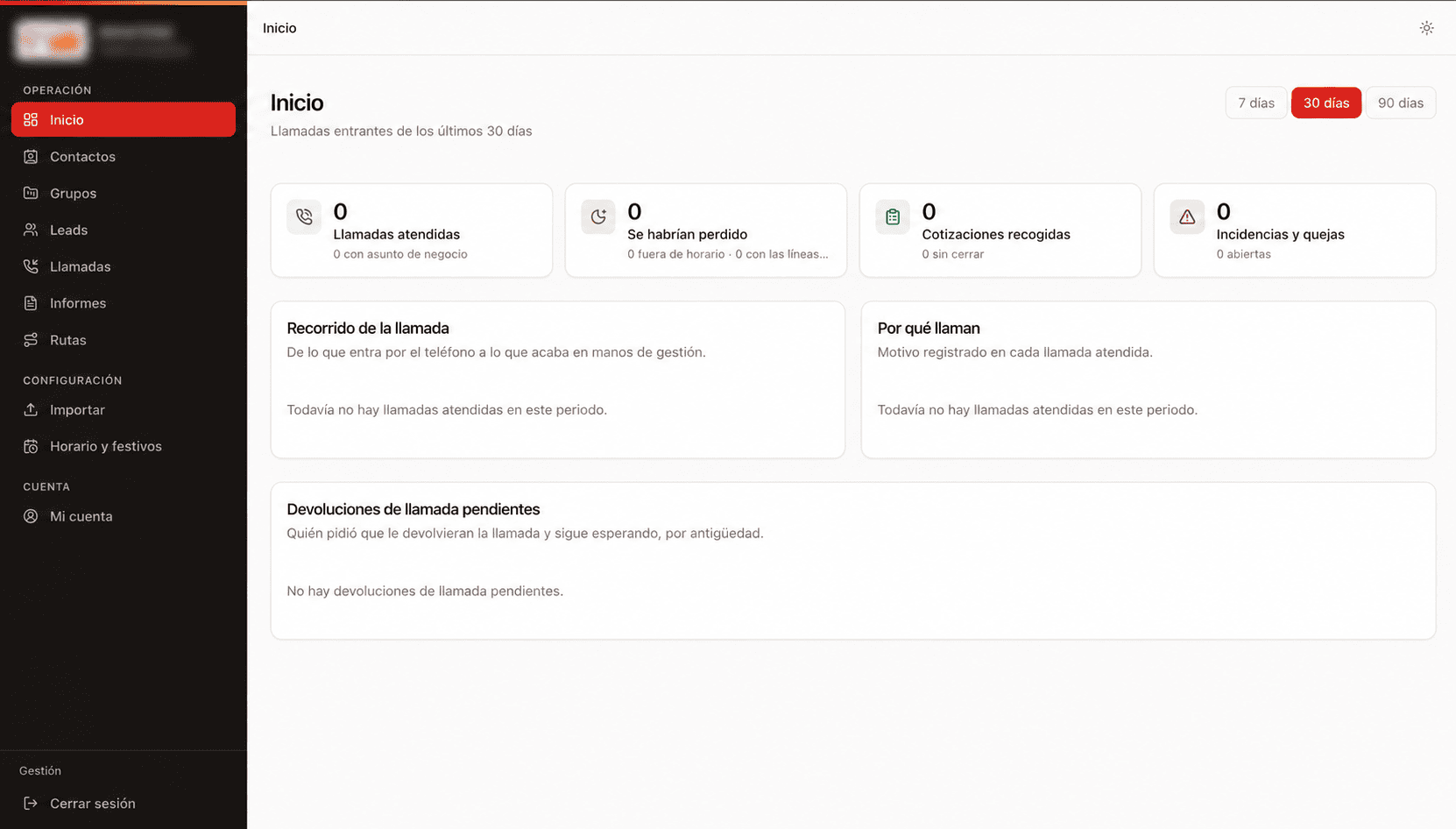Image resolution: width=1456 pixels, height=829 pixels.
Task: Click the Cotizaciones recogidas label
Action: [996, 234]
